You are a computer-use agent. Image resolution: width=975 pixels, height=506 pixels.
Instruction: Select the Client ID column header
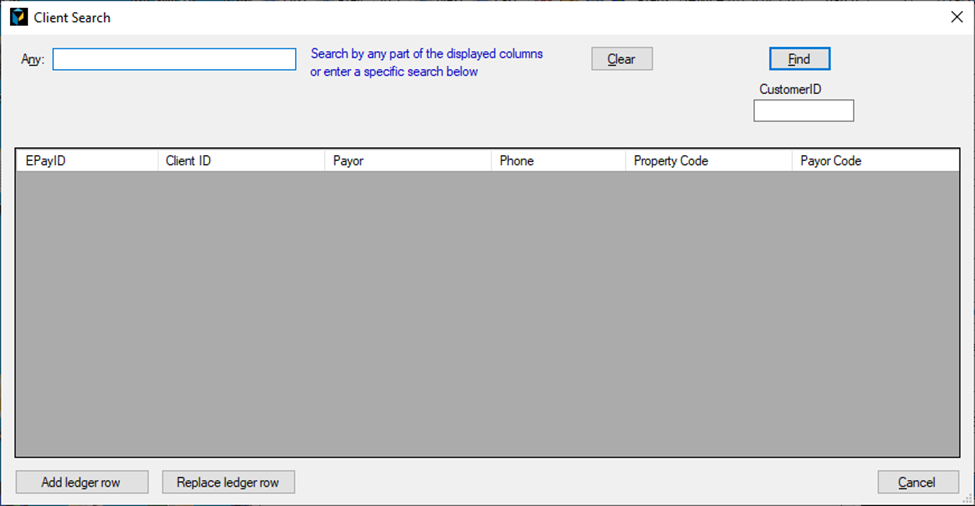tap(241, 161)
